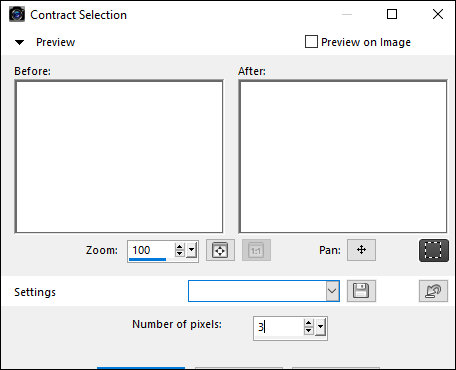Open the Settings presets dropdown
Screen dimensions: 456x370
[x=332, y=291]
